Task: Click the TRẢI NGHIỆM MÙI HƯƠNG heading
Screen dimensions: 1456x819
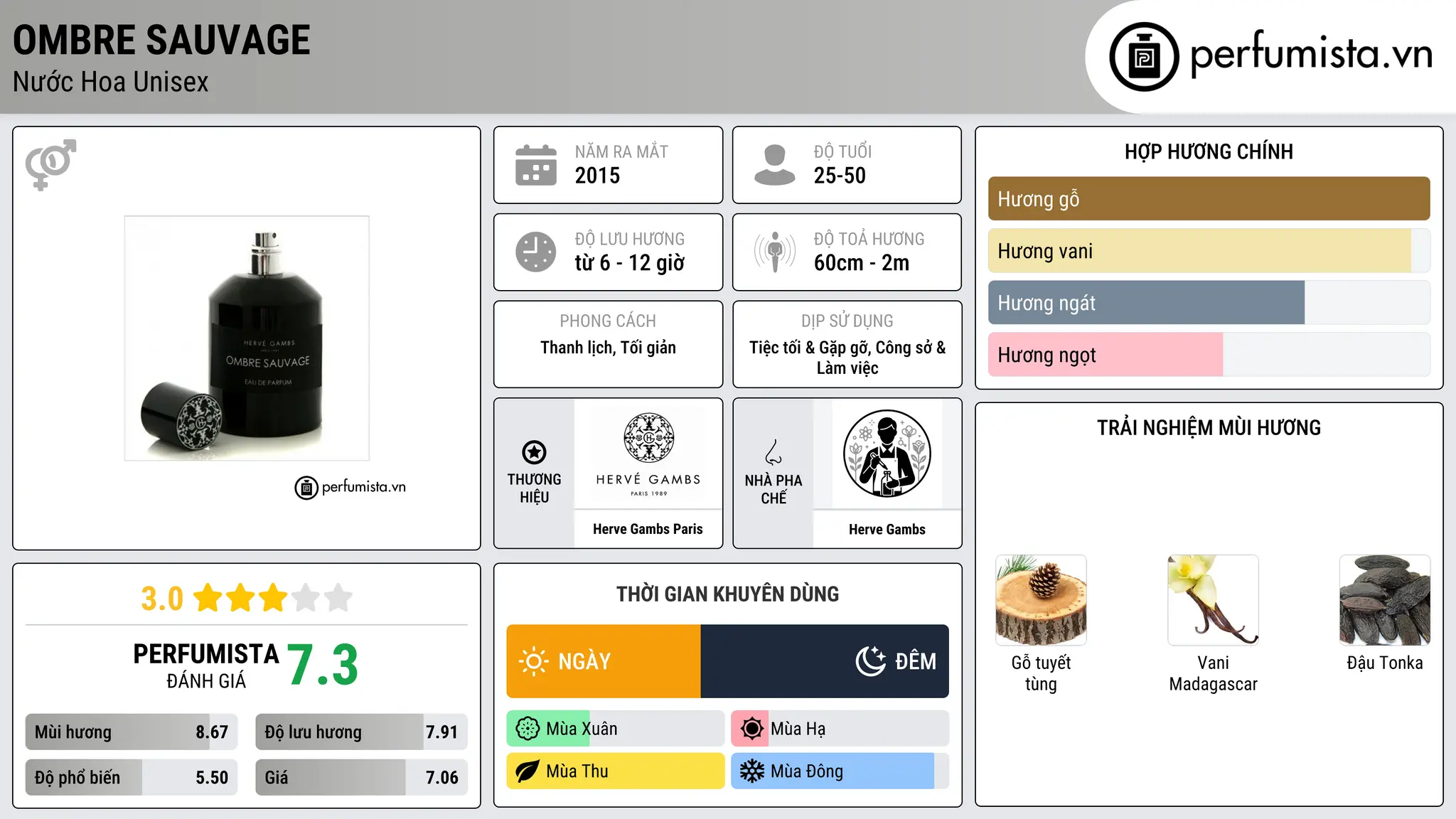Action: 1209,427
